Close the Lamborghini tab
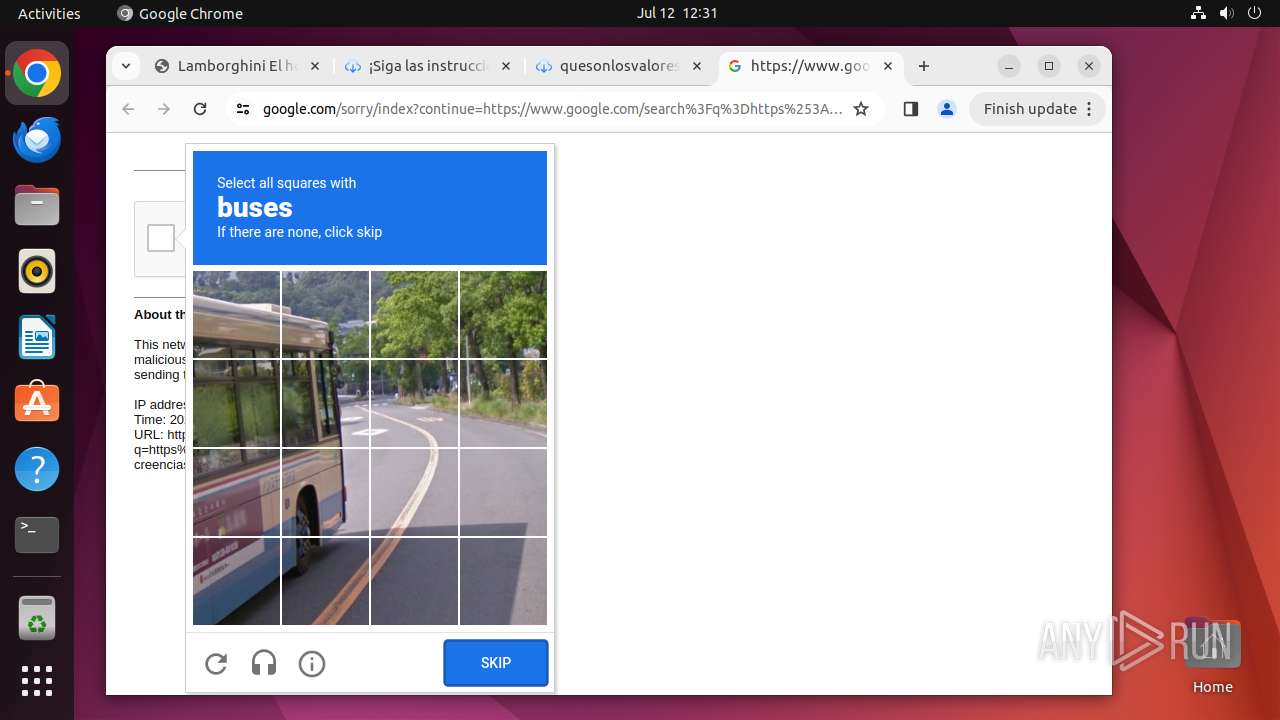This screenshot has height=720, width=1280. point(315,66)
